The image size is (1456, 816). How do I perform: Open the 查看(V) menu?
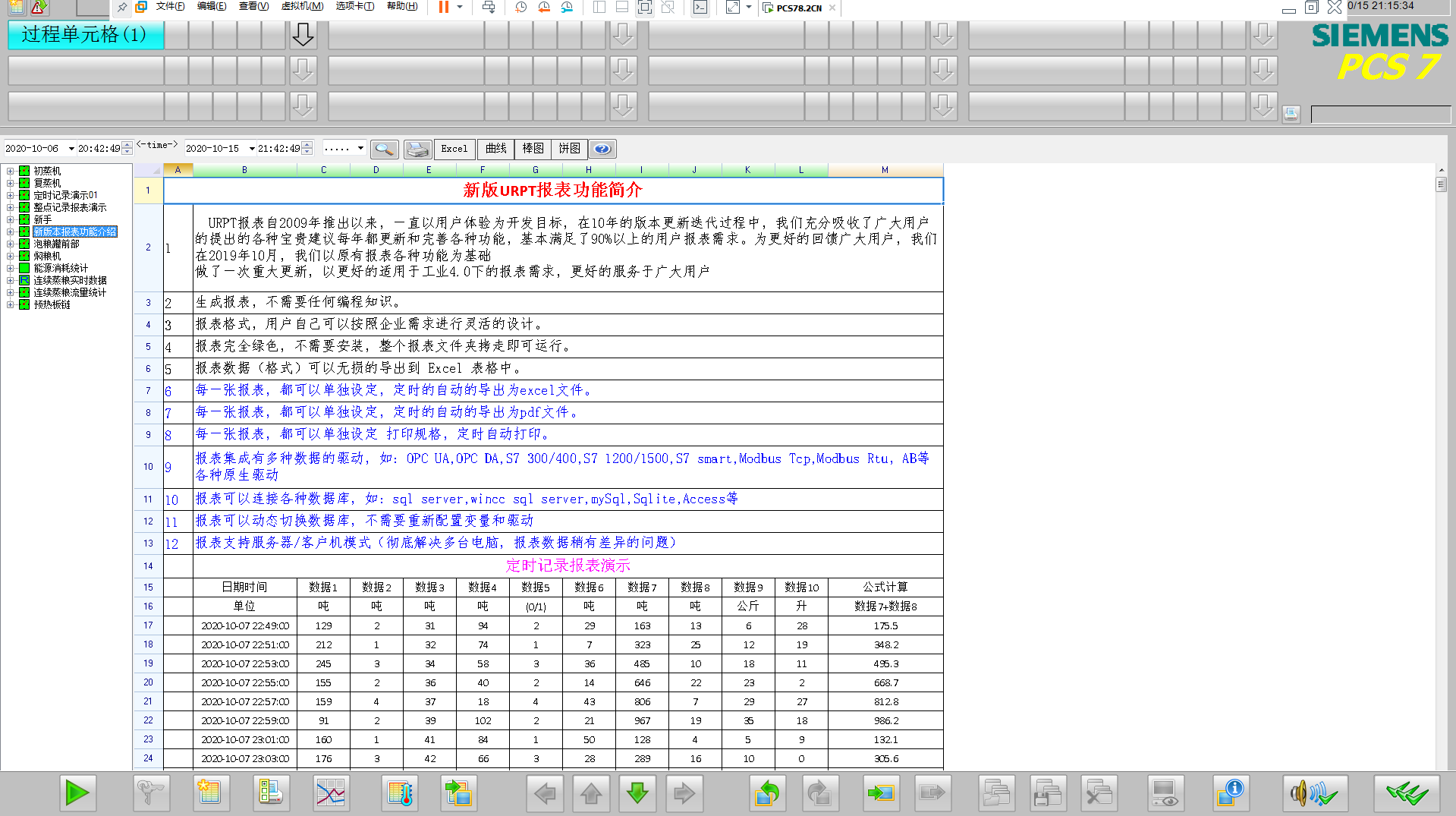253,6
